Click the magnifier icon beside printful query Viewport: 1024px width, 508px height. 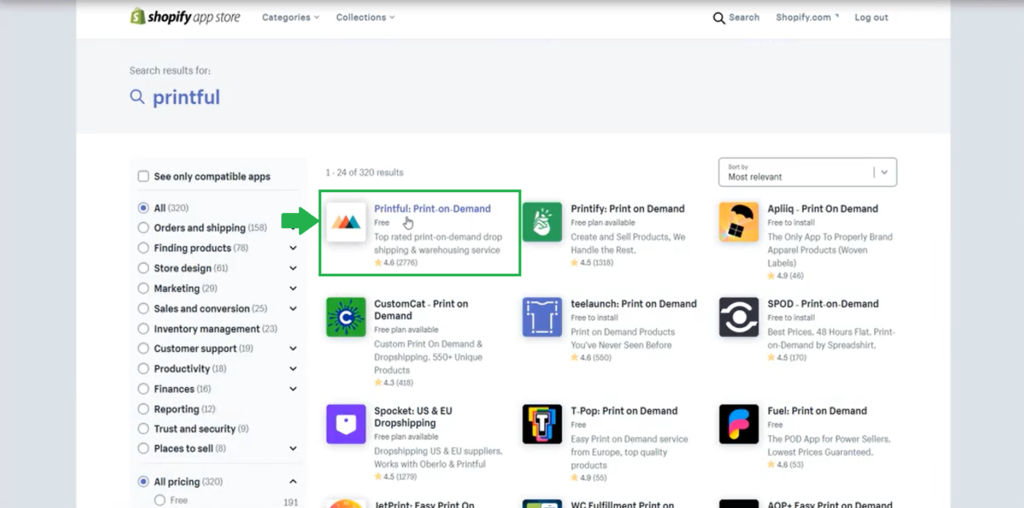(137, 97)
